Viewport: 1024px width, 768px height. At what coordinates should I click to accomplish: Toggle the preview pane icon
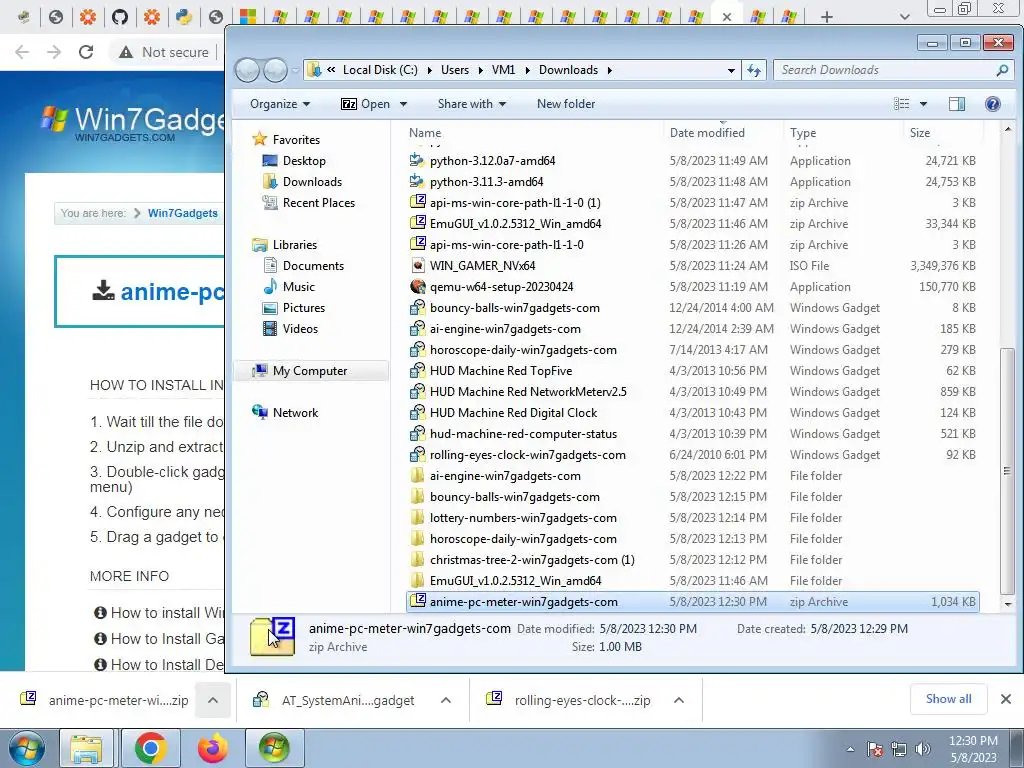[957, 104]
